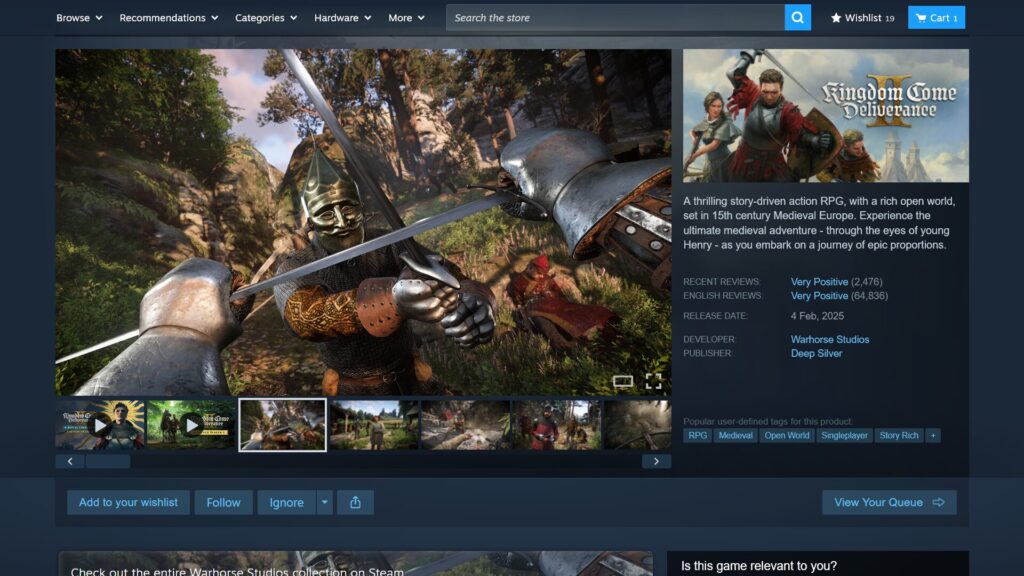Select the Open World tag
This screenshot has height=576, width=1024.
[787, 436]
